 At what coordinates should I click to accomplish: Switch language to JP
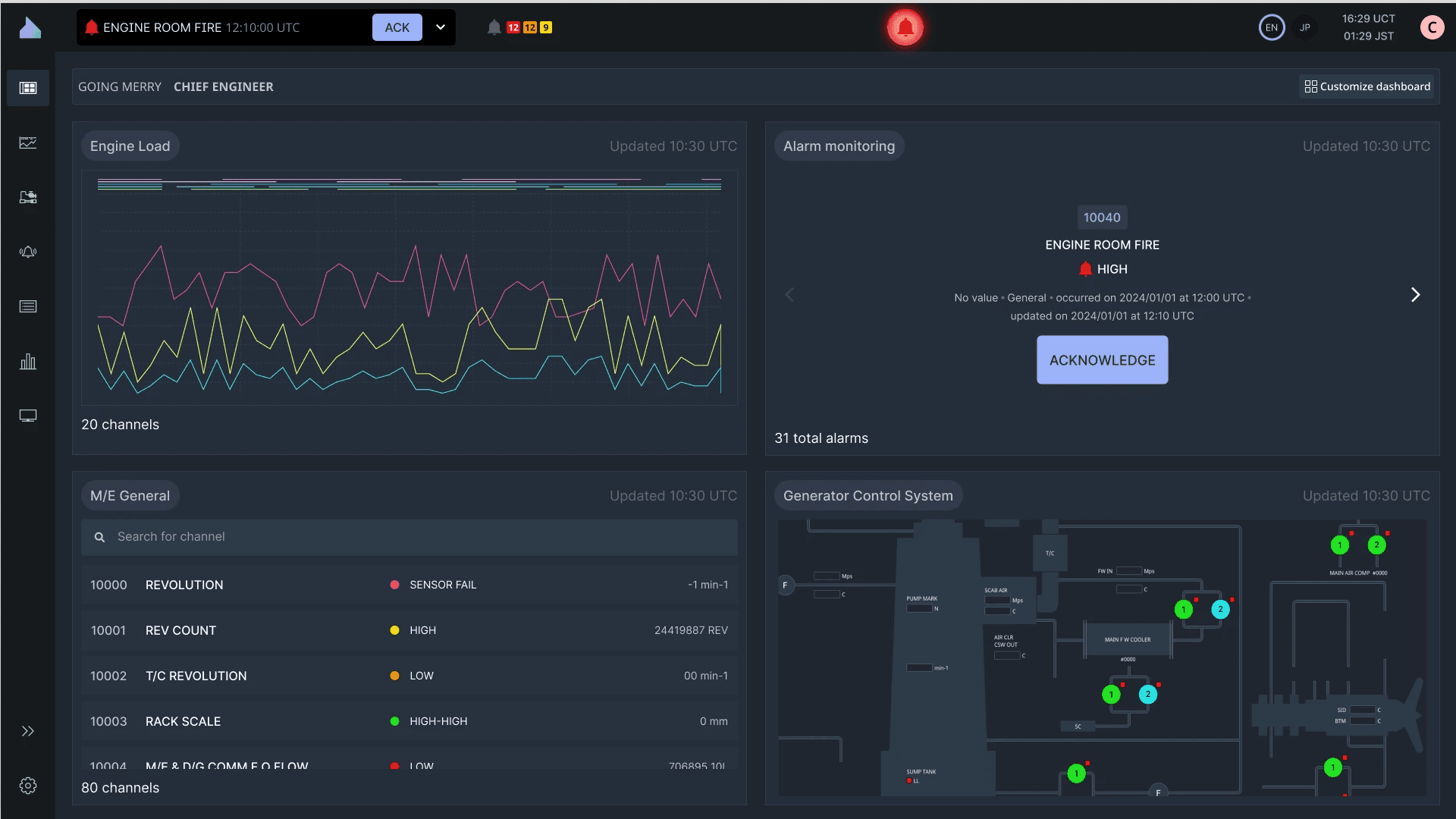coord(1305,27)
